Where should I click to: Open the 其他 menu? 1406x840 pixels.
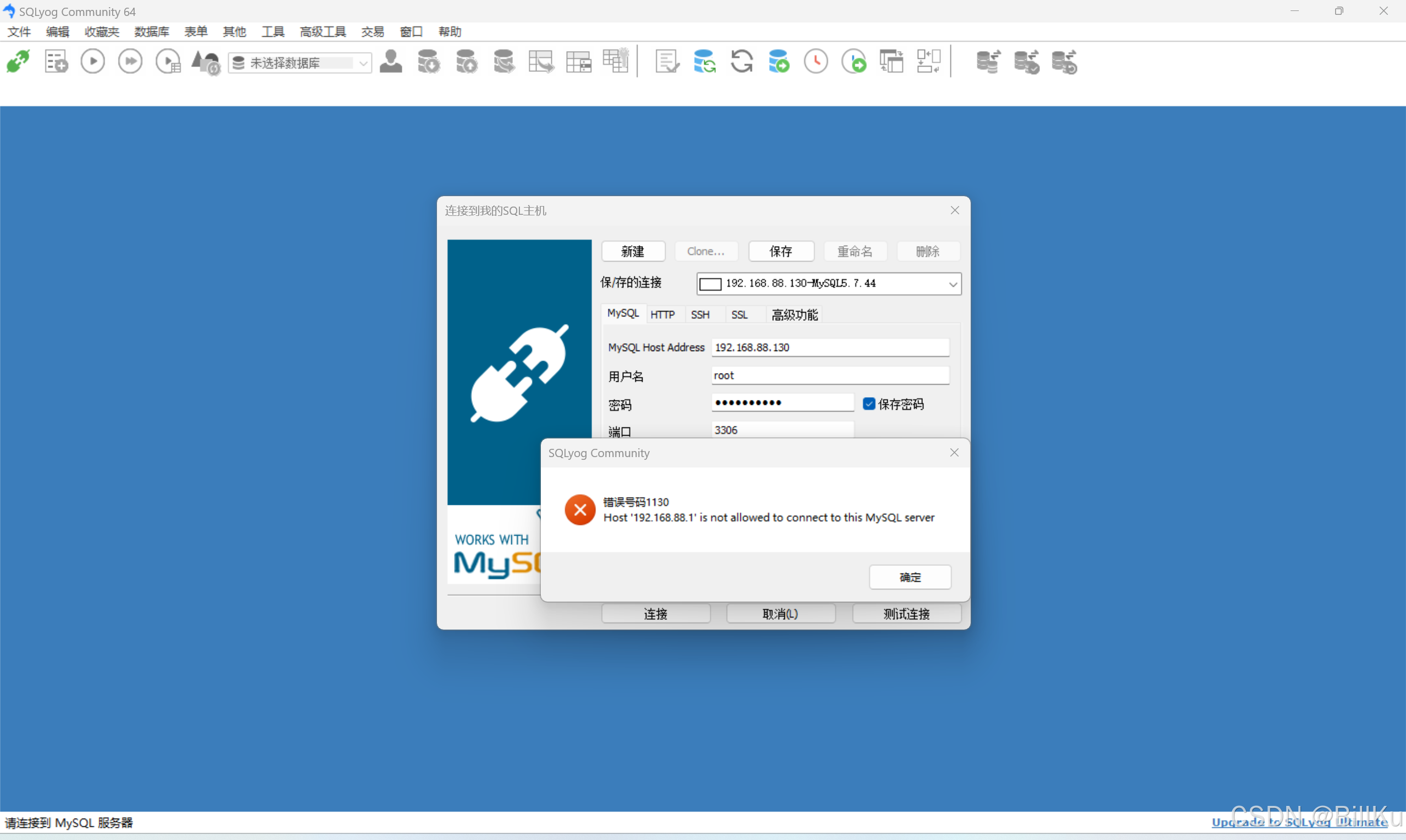[235, 32]
